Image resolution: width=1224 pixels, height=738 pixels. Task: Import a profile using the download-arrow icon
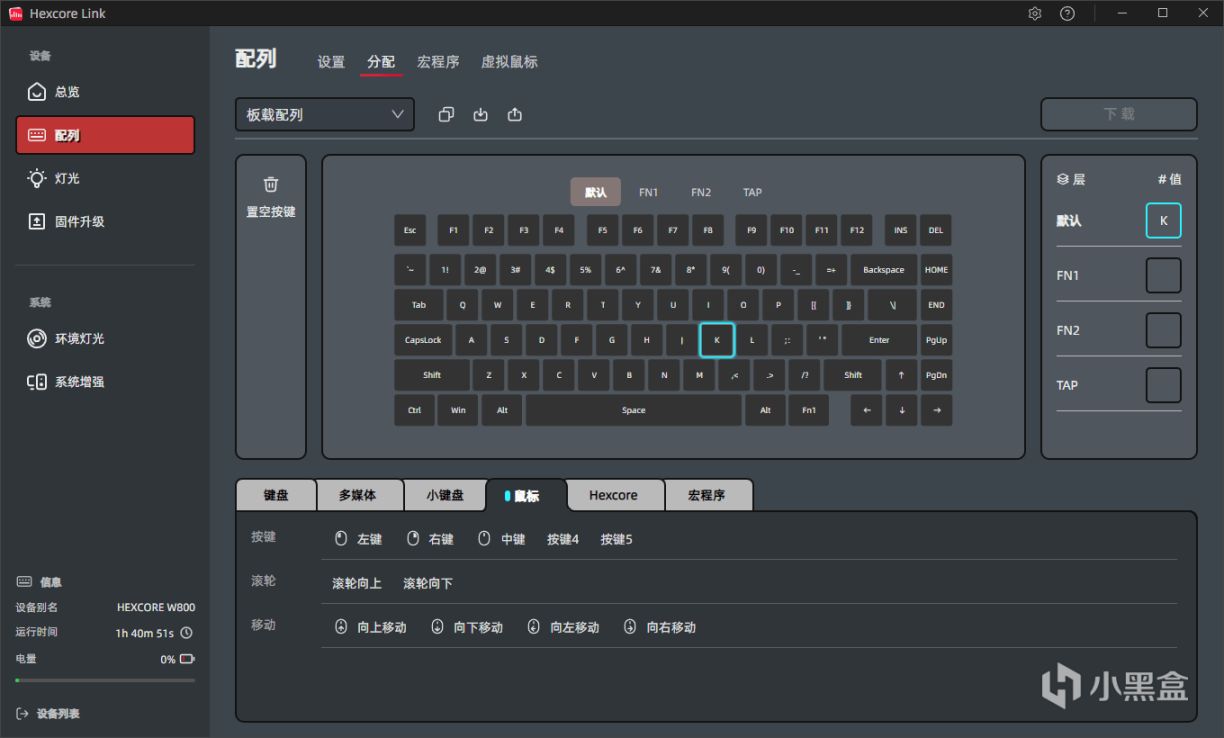[x=480, y=114]
